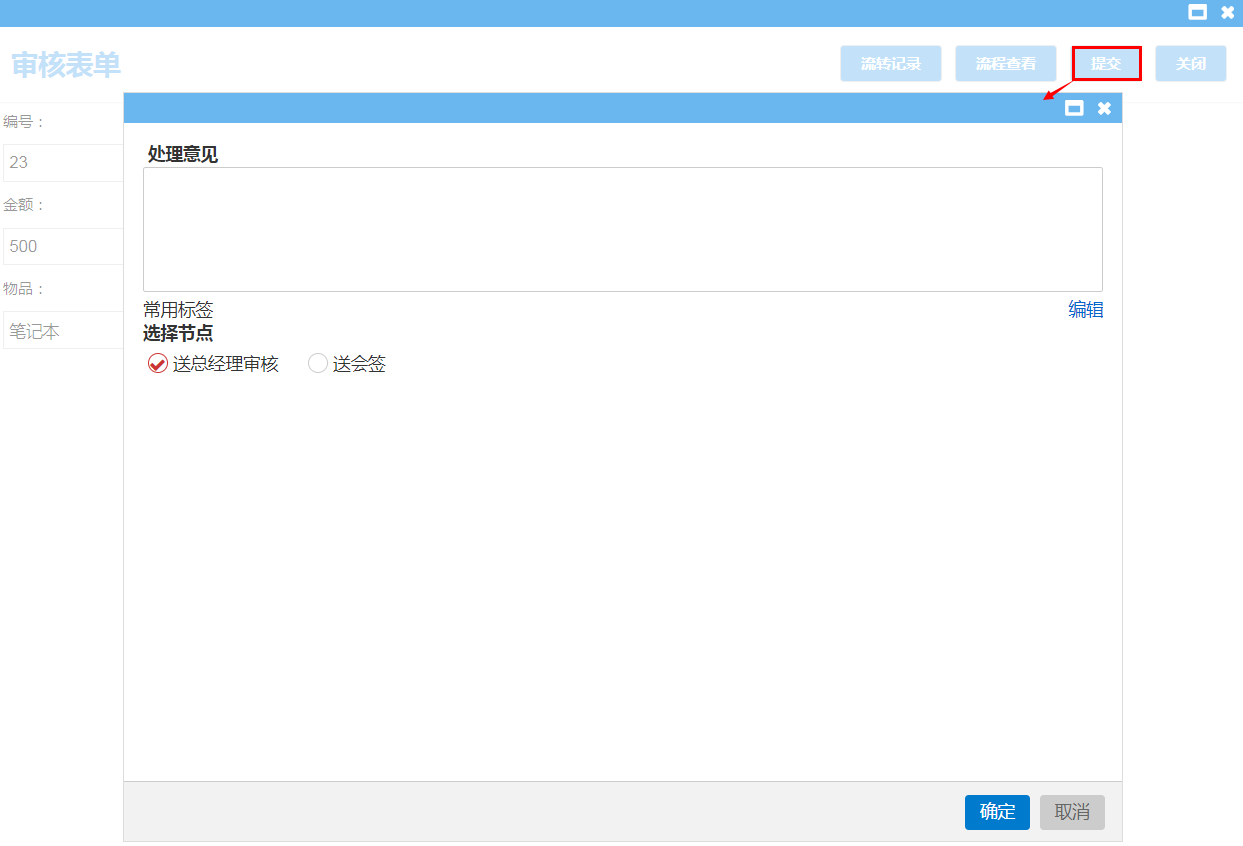Cancel the dialog with 取消
This screenshot has width=1243, height=846.
pyautogui.click(x=1072, y=812)
